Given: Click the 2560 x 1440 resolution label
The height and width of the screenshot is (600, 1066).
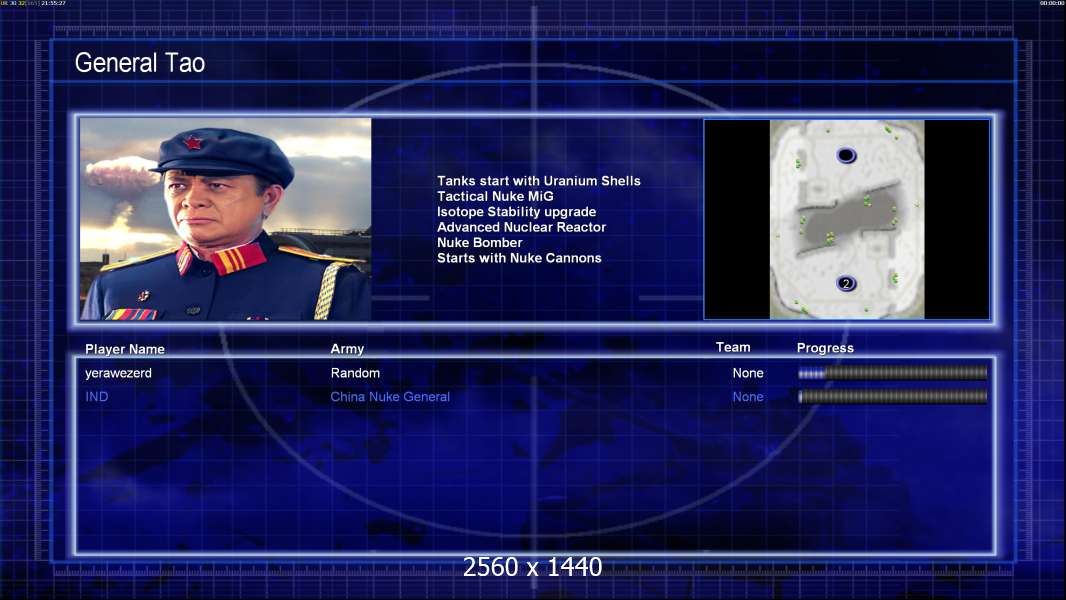Looking at the screenshot, I should pos(532,567).
